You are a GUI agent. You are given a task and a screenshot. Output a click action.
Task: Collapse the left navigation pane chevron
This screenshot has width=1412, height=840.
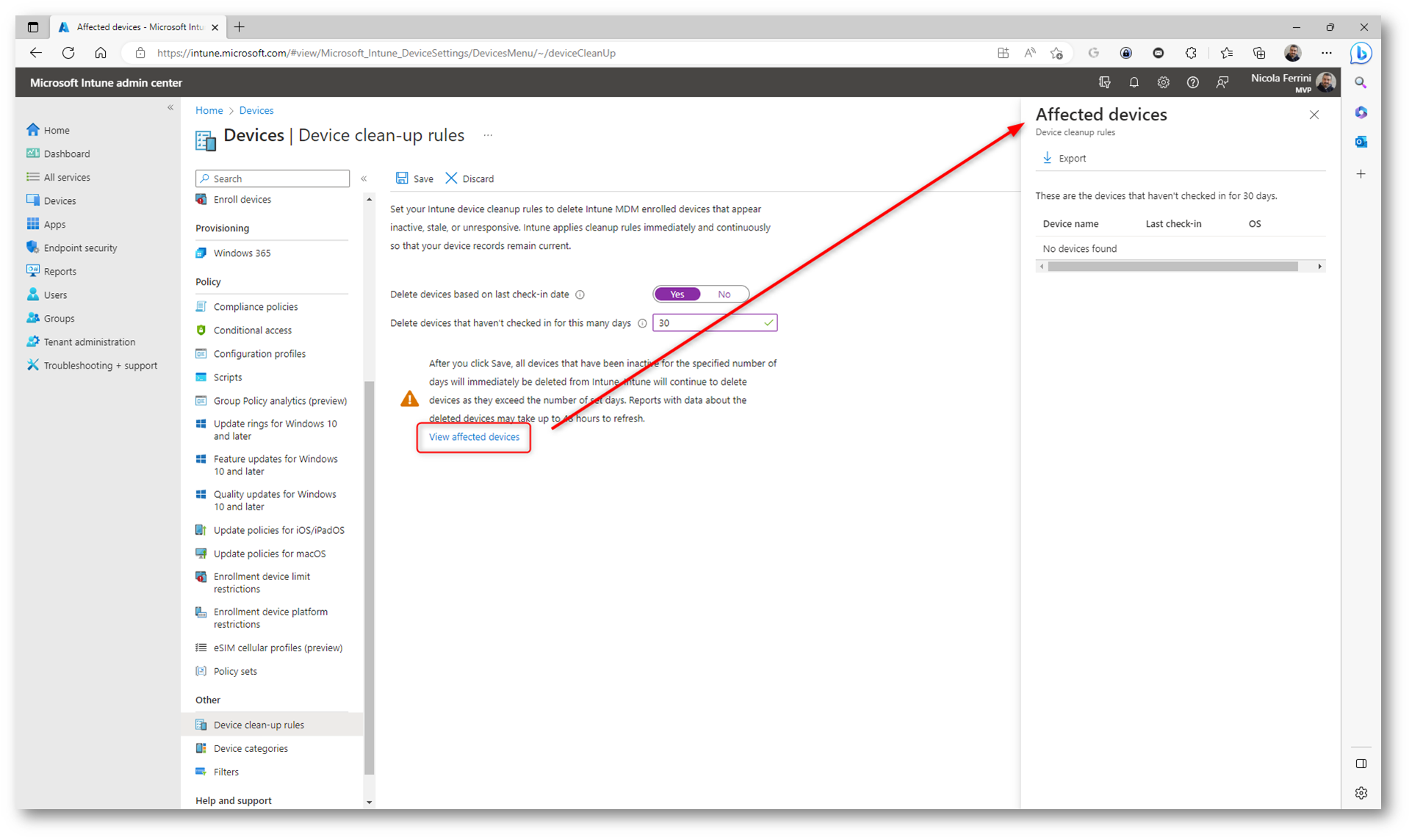click(x=170, y=108)
